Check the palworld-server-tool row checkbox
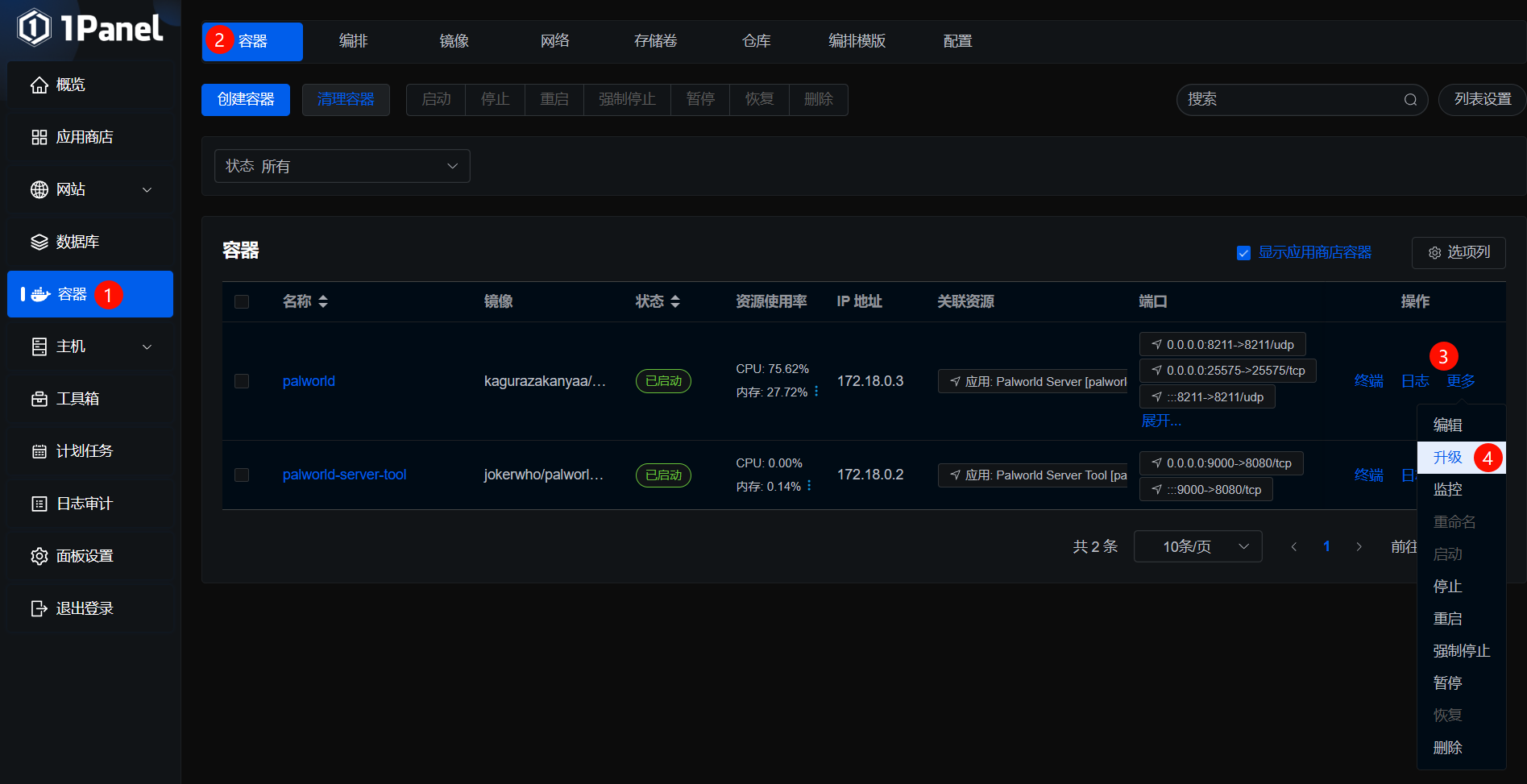The width and height of the screenshot is (1527, 784). tap(242, 475)
